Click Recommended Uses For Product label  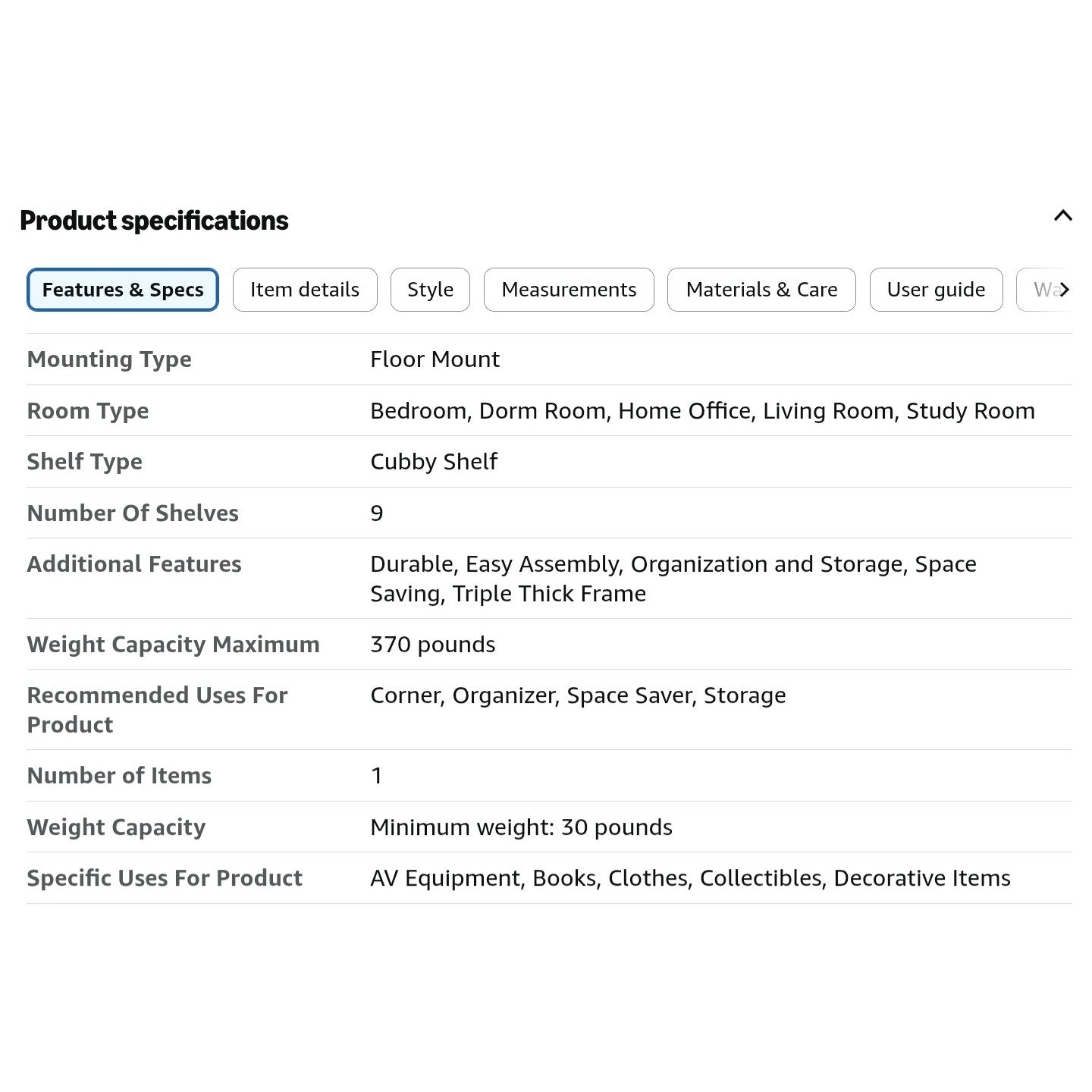tap(157, 710)
